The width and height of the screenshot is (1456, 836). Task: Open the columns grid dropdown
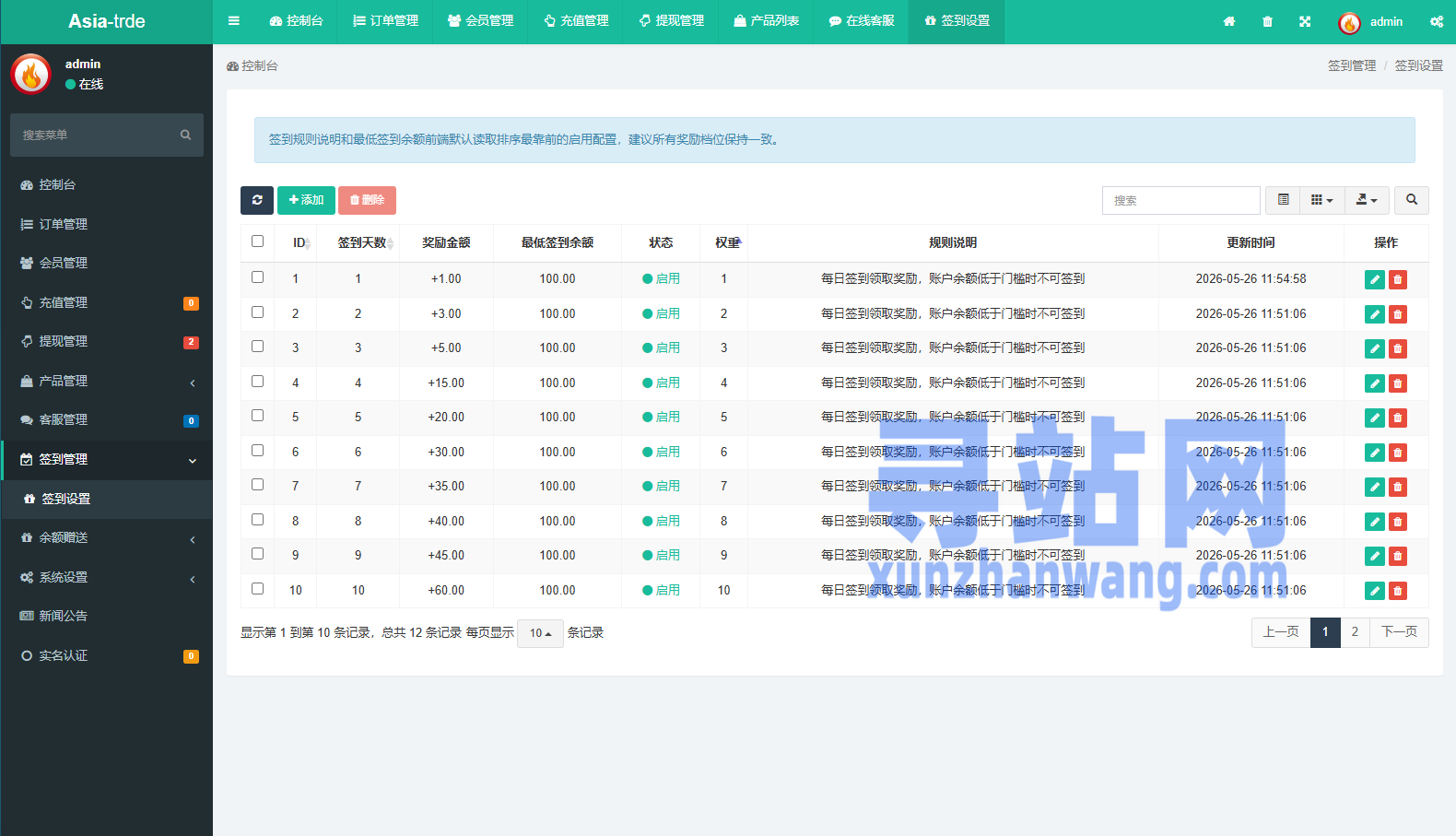[x=1322, y=200]
